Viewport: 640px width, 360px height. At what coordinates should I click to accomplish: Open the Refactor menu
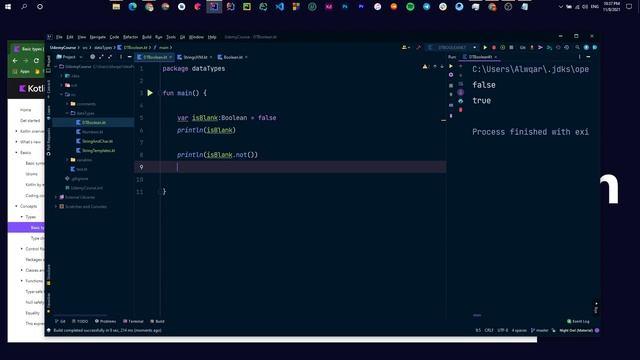pyautogui.click(x=131, y=37)
